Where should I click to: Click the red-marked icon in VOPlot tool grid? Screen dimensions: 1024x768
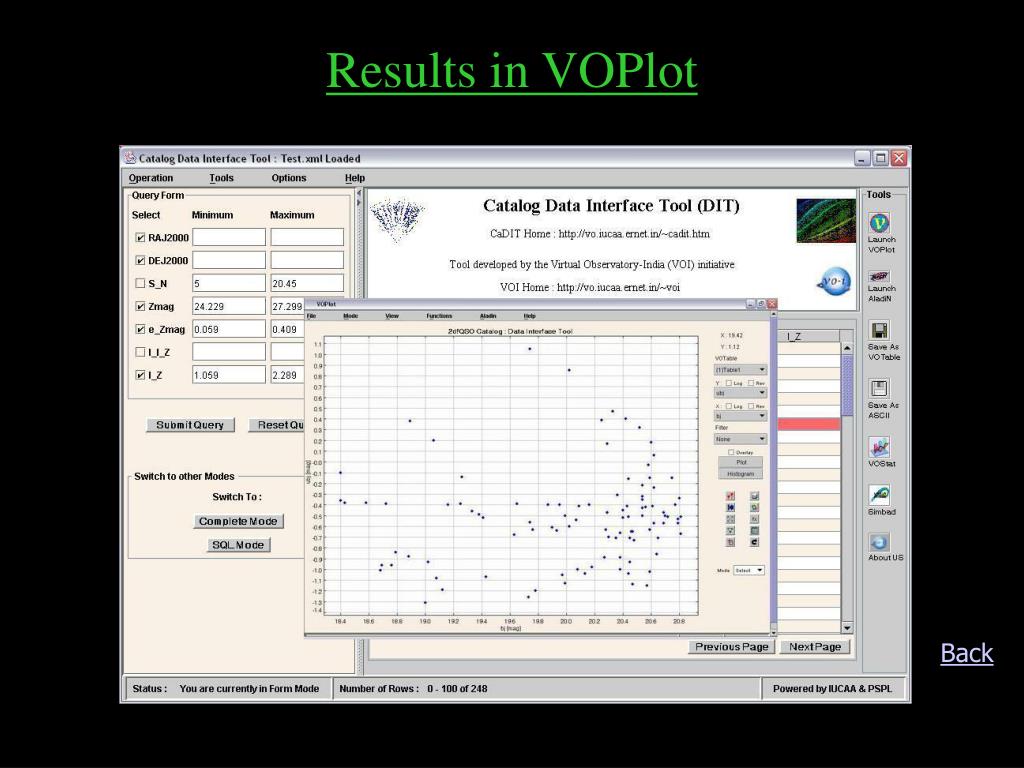[x=731, y=496]
